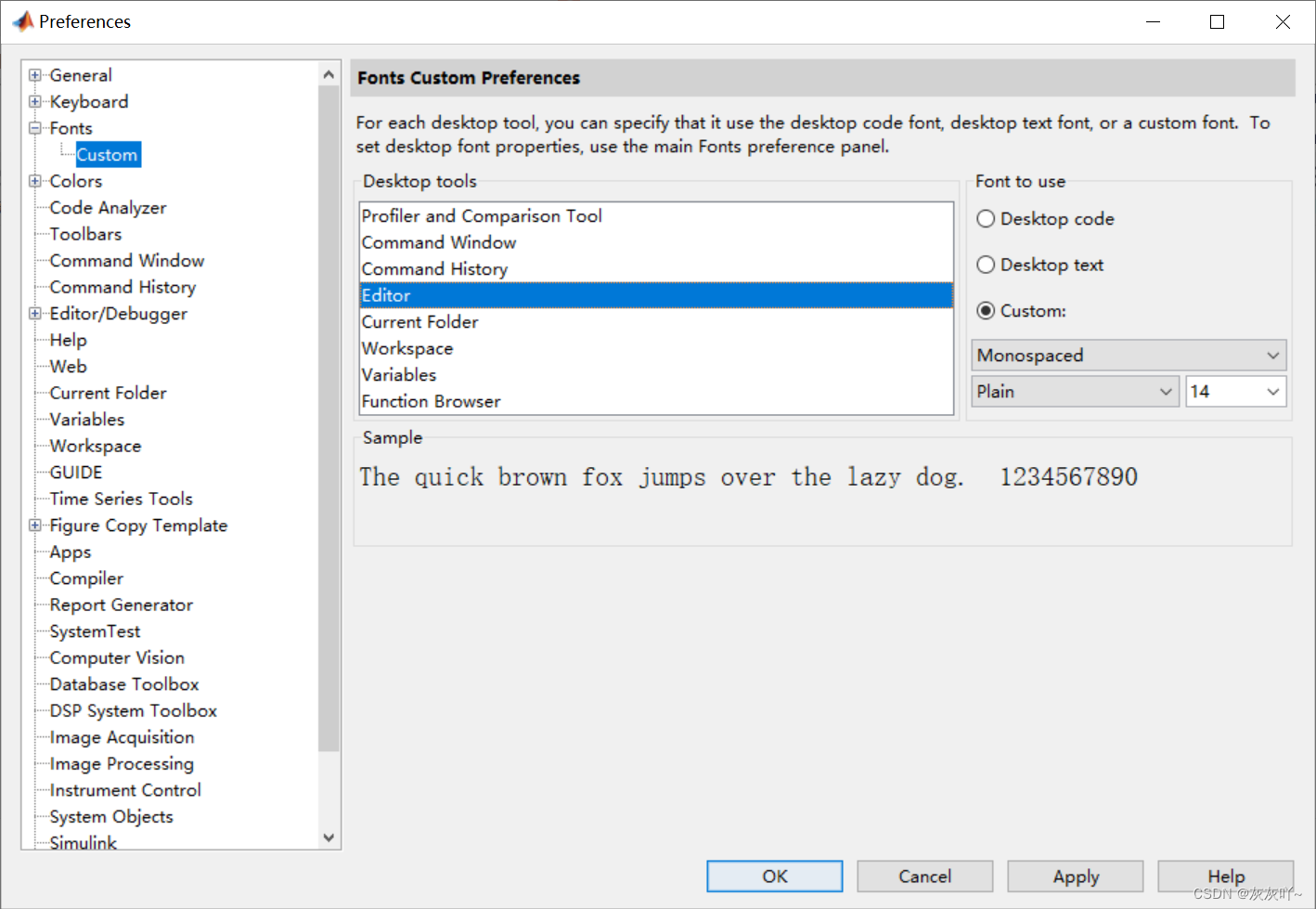The image size is (1316, 909).
Task: Open the Code Analyzer tree item
Action: click(109, 208)
